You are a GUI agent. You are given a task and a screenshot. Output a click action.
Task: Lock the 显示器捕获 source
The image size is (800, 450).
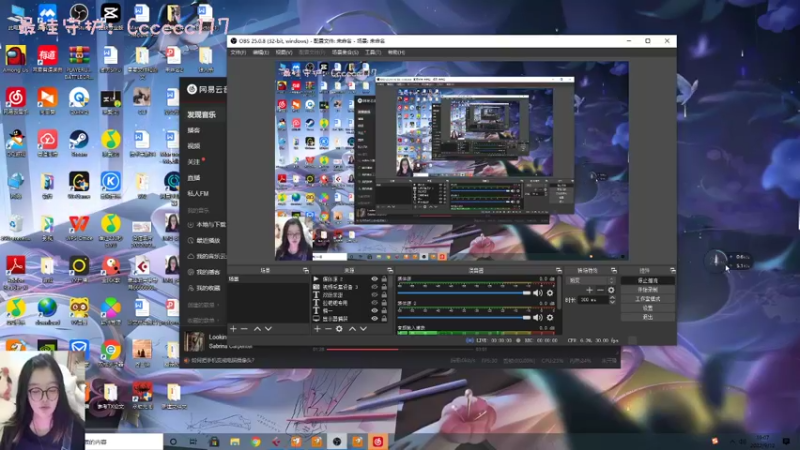pos(384,318)
